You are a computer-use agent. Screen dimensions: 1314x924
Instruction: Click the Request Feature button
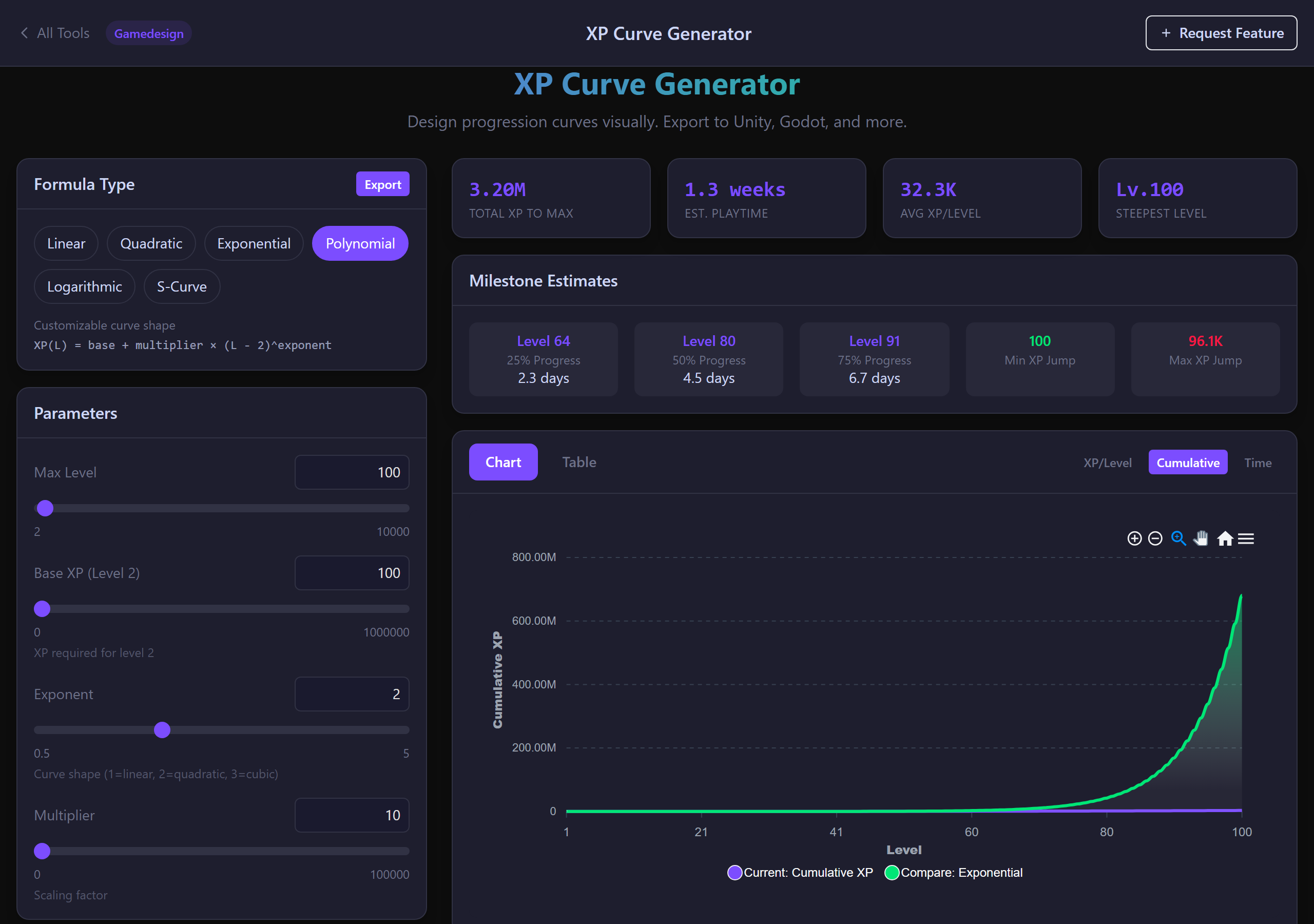(1221, 33)
